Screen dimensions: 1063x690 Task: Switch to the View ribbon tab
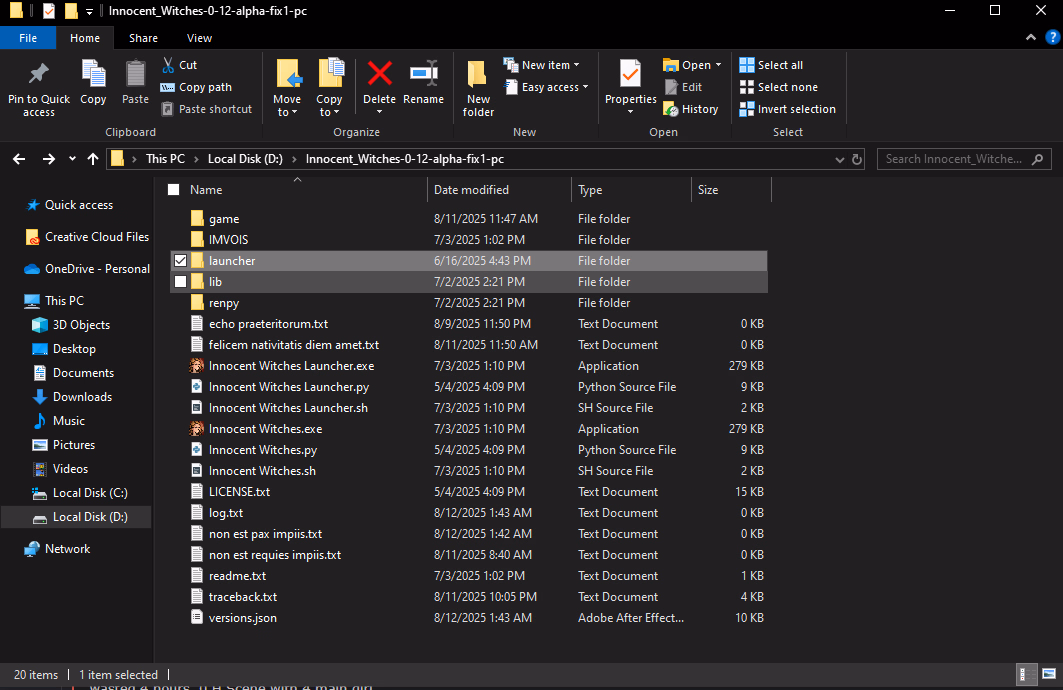tap(199, 38)
